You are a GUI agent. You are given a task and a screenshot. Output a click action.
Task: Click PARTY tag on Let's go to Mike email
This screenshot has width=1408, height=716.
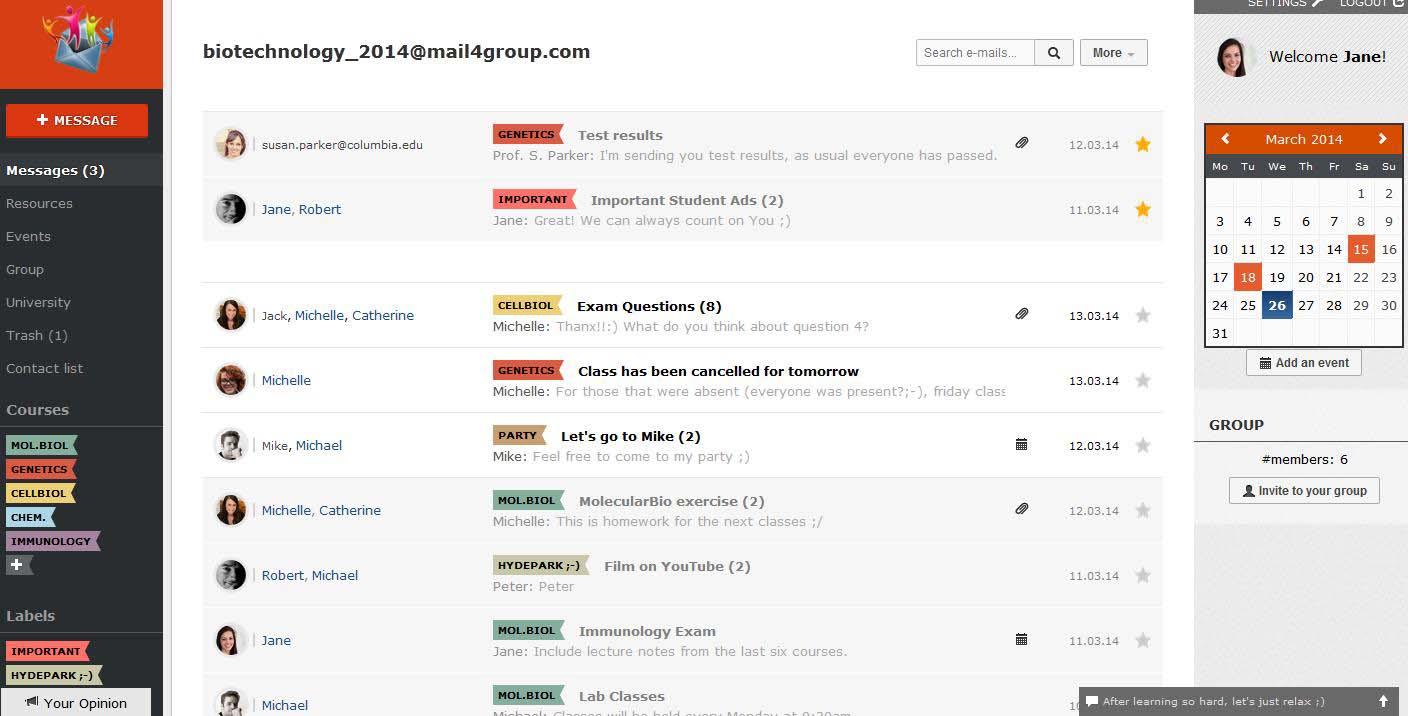point(519,435)
